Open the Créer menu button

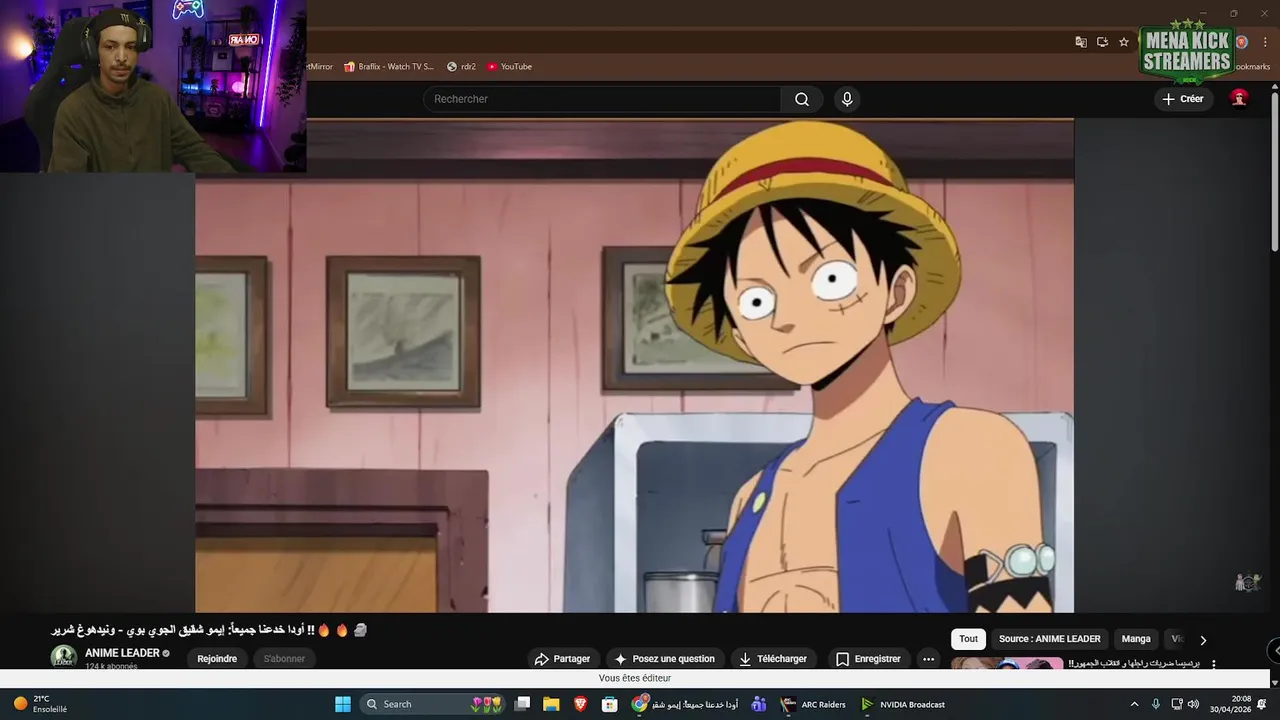[1183, 99]
